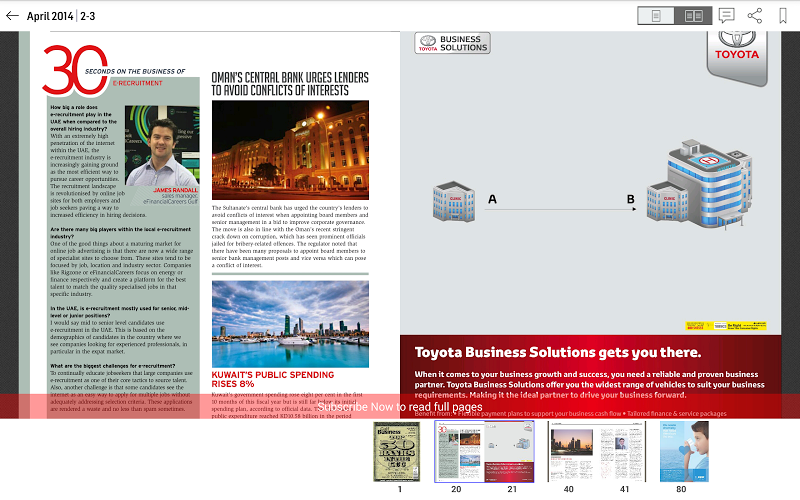Click the April 2014 issue title

click(50, 16)
